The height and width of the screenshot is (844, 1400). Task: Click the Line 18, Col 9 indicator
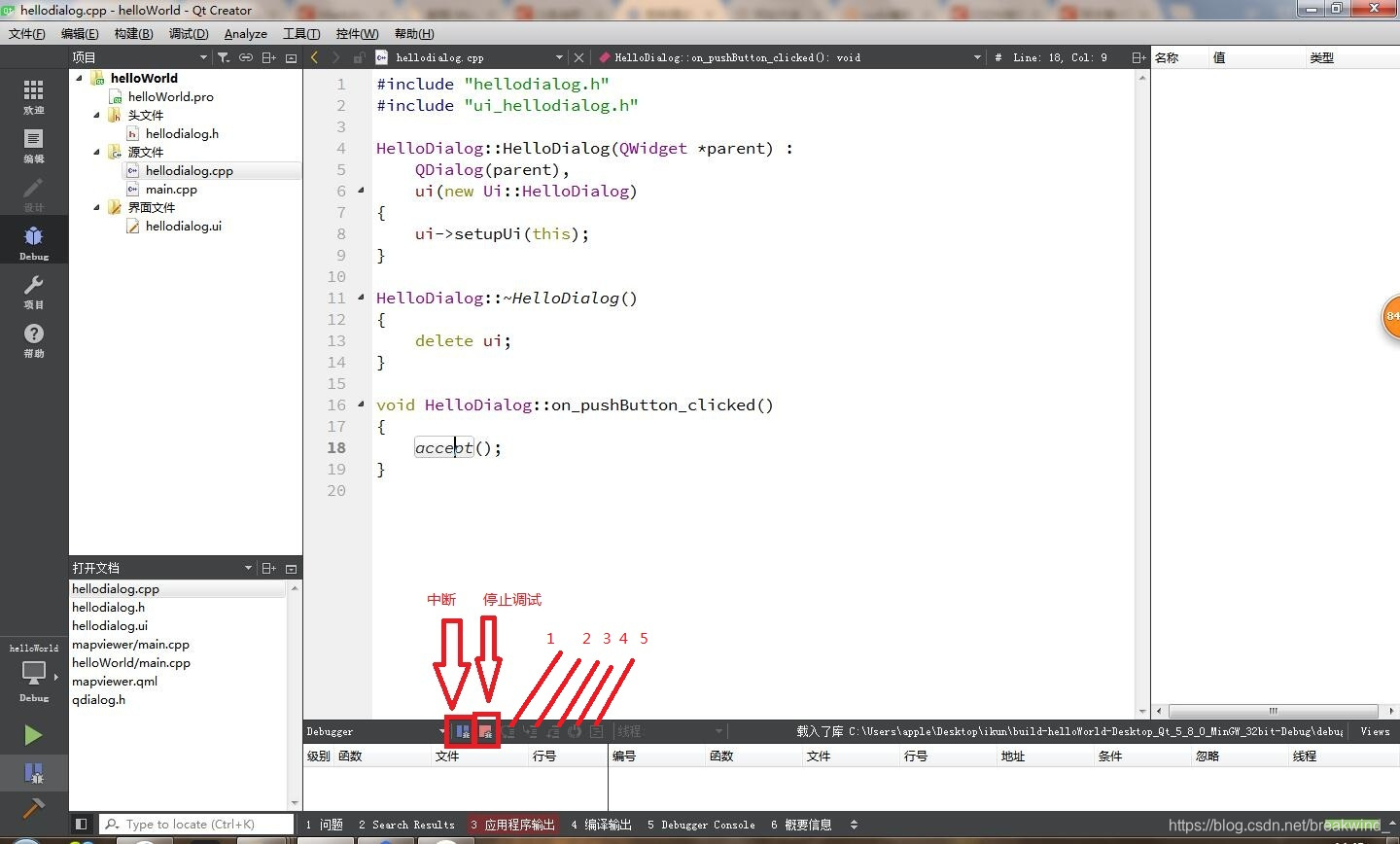[x=1059, y=57]
